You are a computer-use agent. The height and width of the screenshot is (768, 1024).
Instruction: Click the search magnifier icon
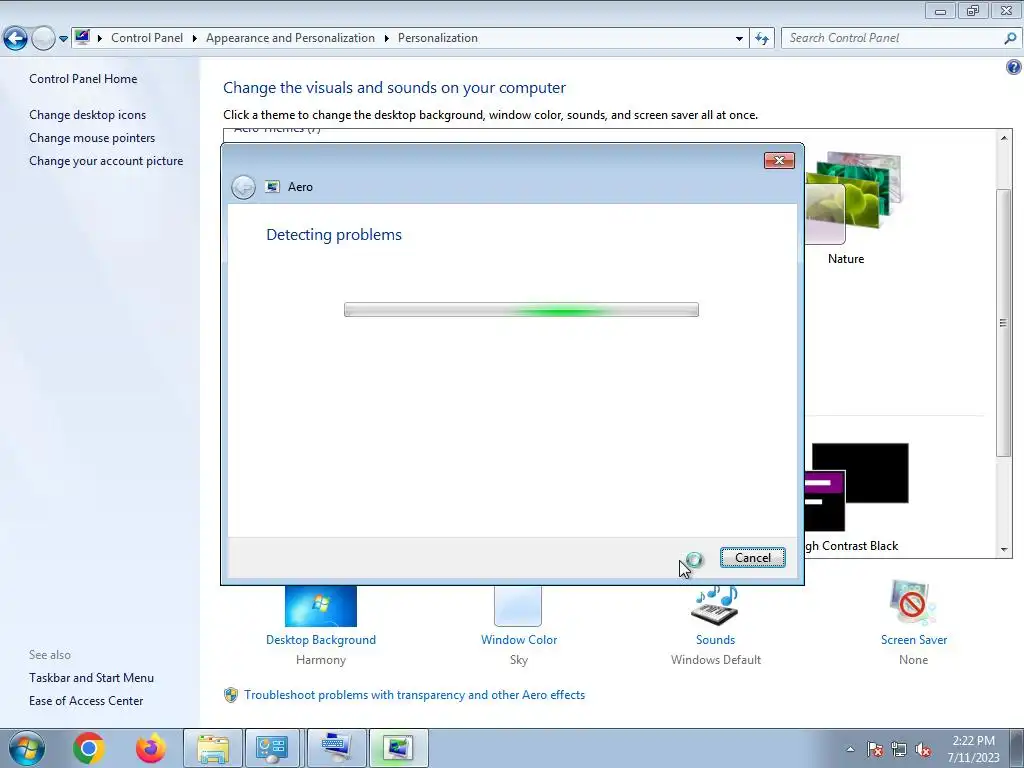[1010, 38]
